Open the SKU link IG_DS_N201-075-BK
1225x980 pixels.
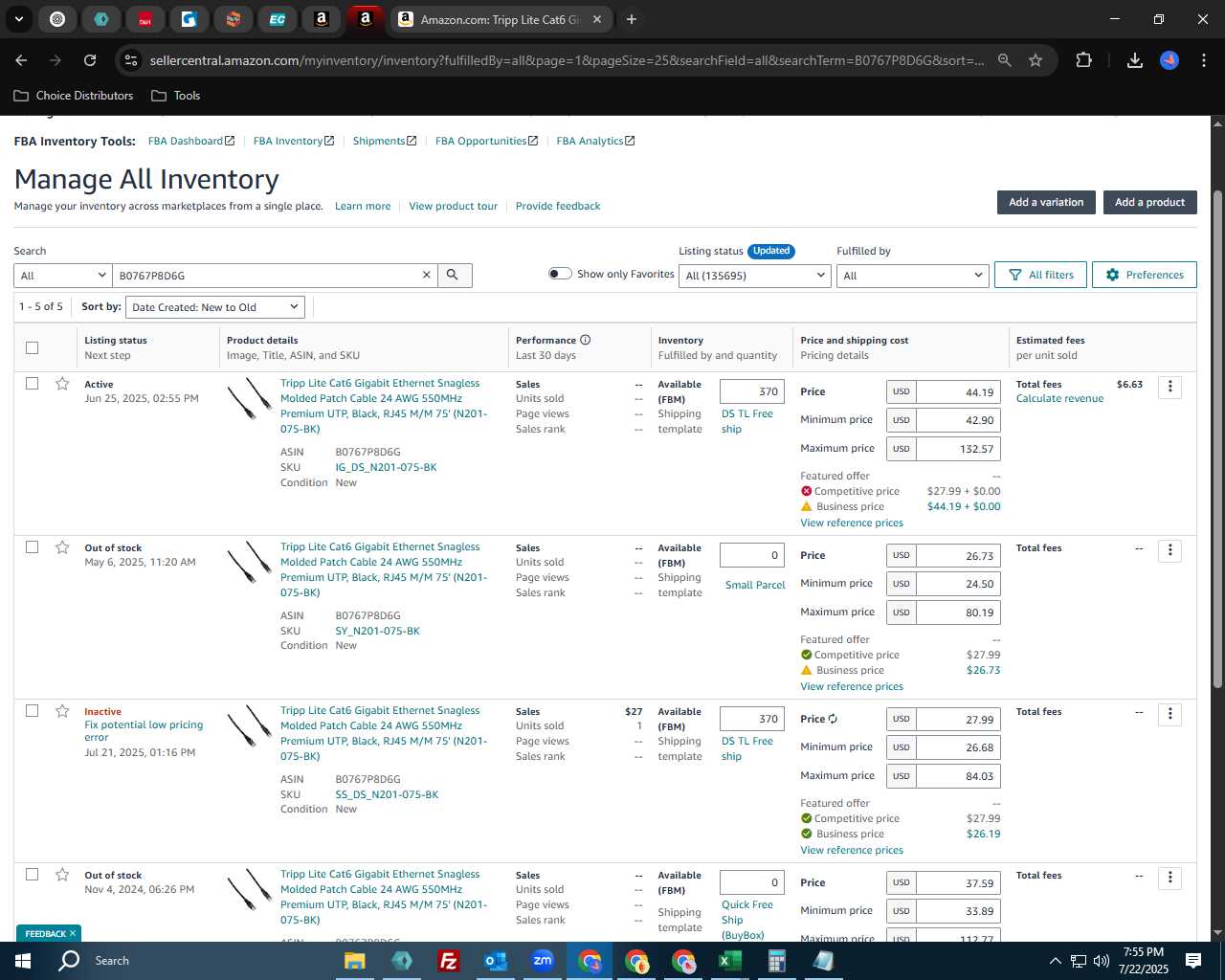pyautogui.click(x=386, y=467)
